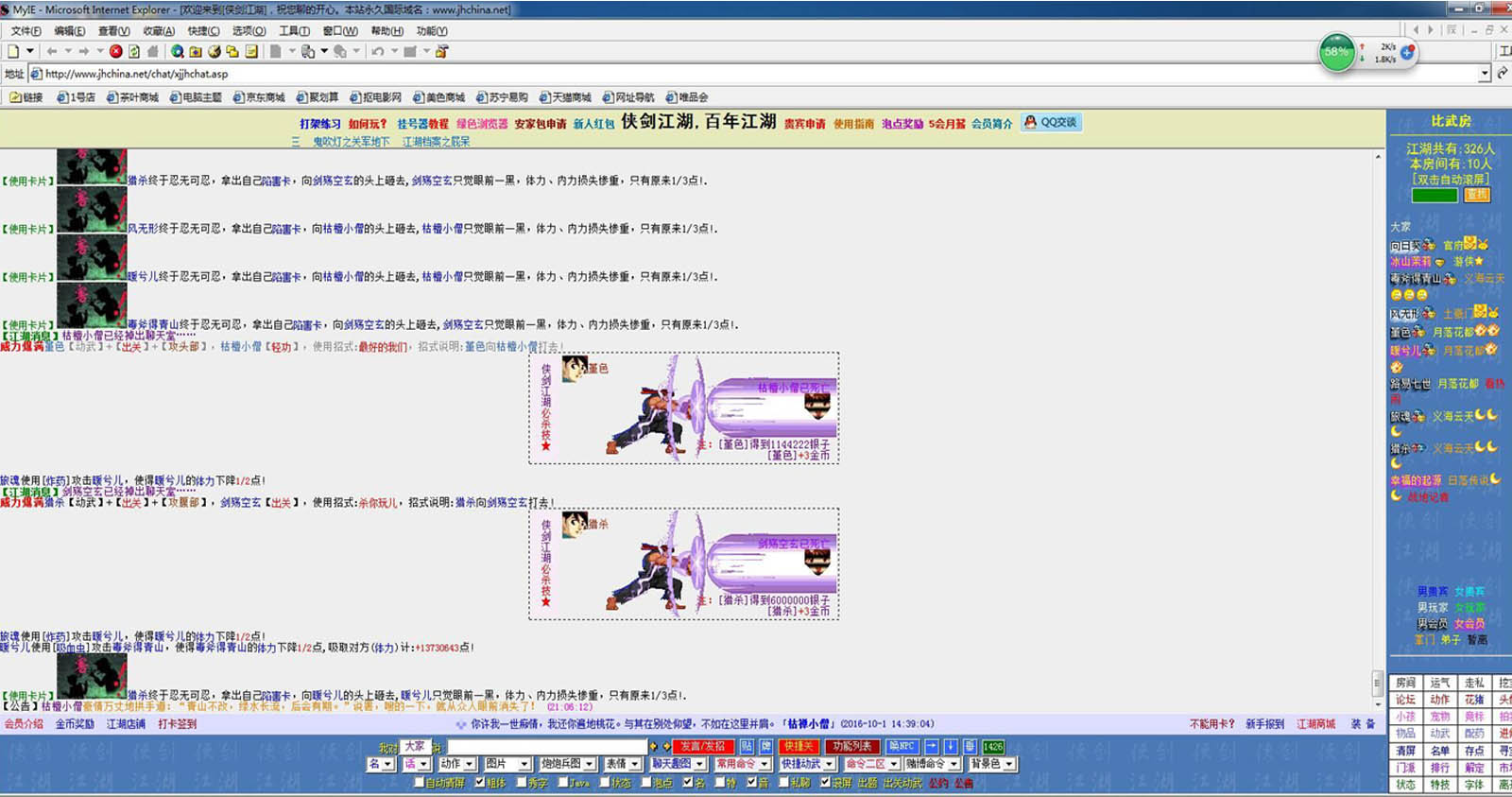
Task: Open the 工具(T) menu
Action: click(x=294, y=31)
